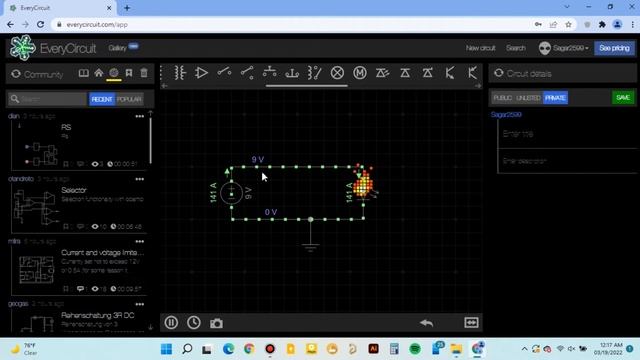The height and width of the screenshot is (360, 640).
Task: Click Search in the header
Action: click(516, 48)
